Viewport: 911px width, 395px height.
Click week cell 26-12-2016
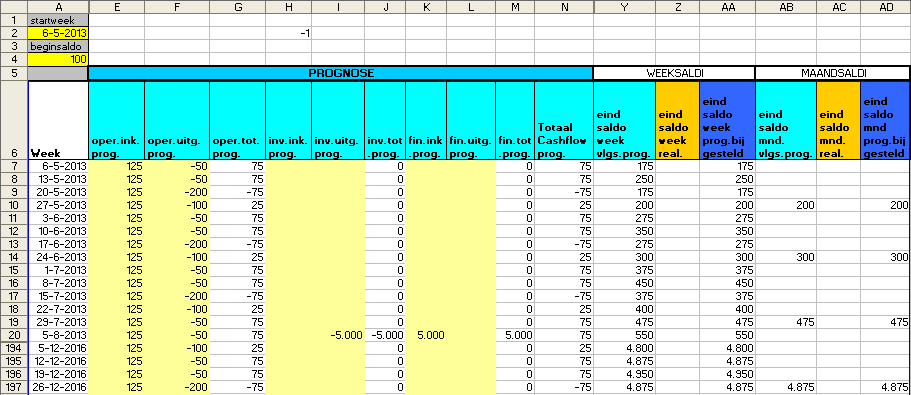58,387
